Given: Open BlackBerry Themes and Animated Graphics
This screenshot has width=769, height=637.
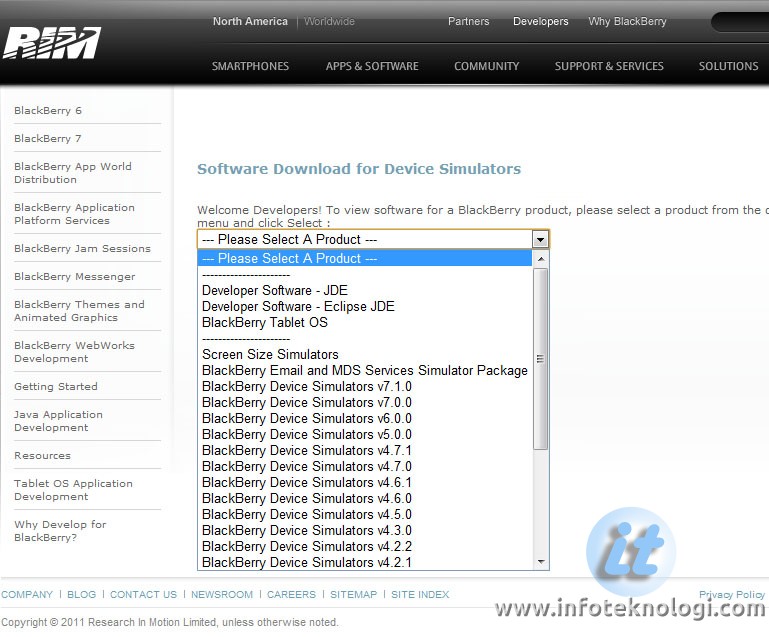Looking at the screenshot, I should click(79, 311).
